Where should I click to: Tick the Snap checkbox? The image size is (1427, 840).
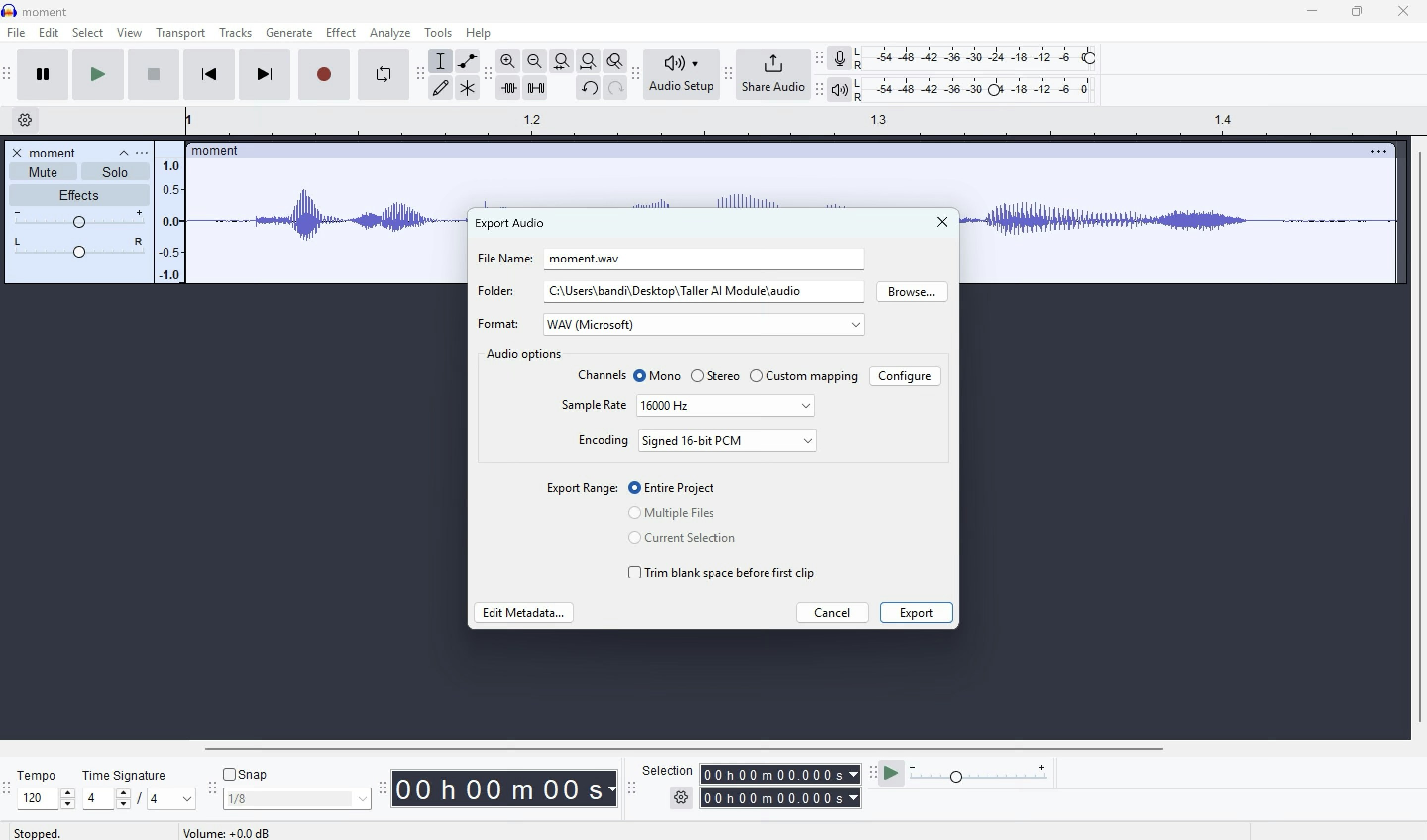tap(229, 774)
